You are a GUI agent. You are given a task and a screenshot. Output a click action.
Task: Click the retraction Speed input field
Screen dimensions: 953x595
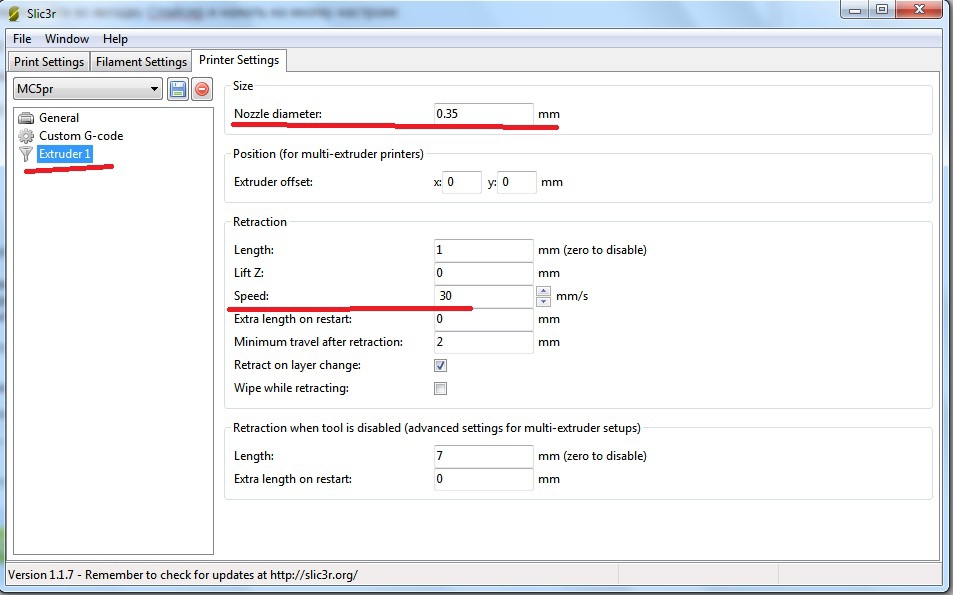[483, 297]
